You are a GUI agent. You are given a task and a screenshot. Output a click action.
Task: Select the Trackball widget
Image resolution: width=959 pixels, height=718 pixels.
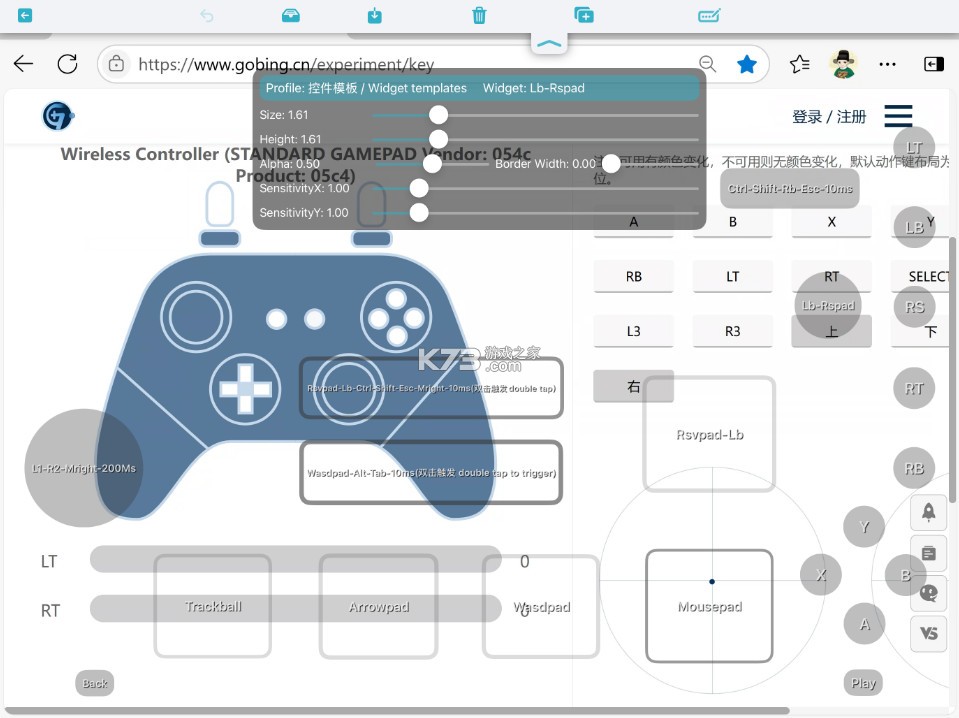tap(213, 606)
